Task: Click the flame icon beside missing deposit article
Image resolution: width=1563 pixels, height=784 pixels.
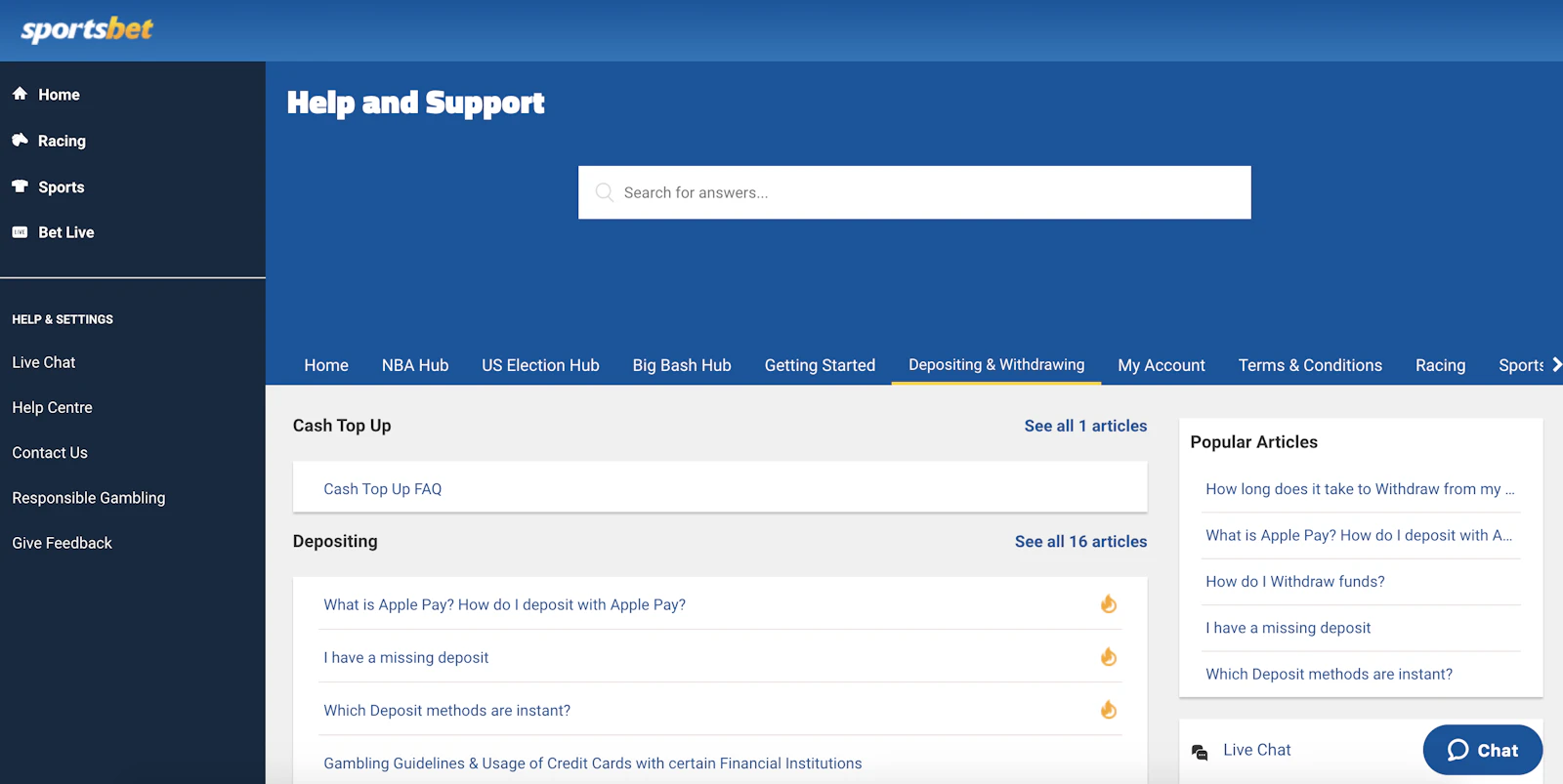Action: tap(1109, 657)
